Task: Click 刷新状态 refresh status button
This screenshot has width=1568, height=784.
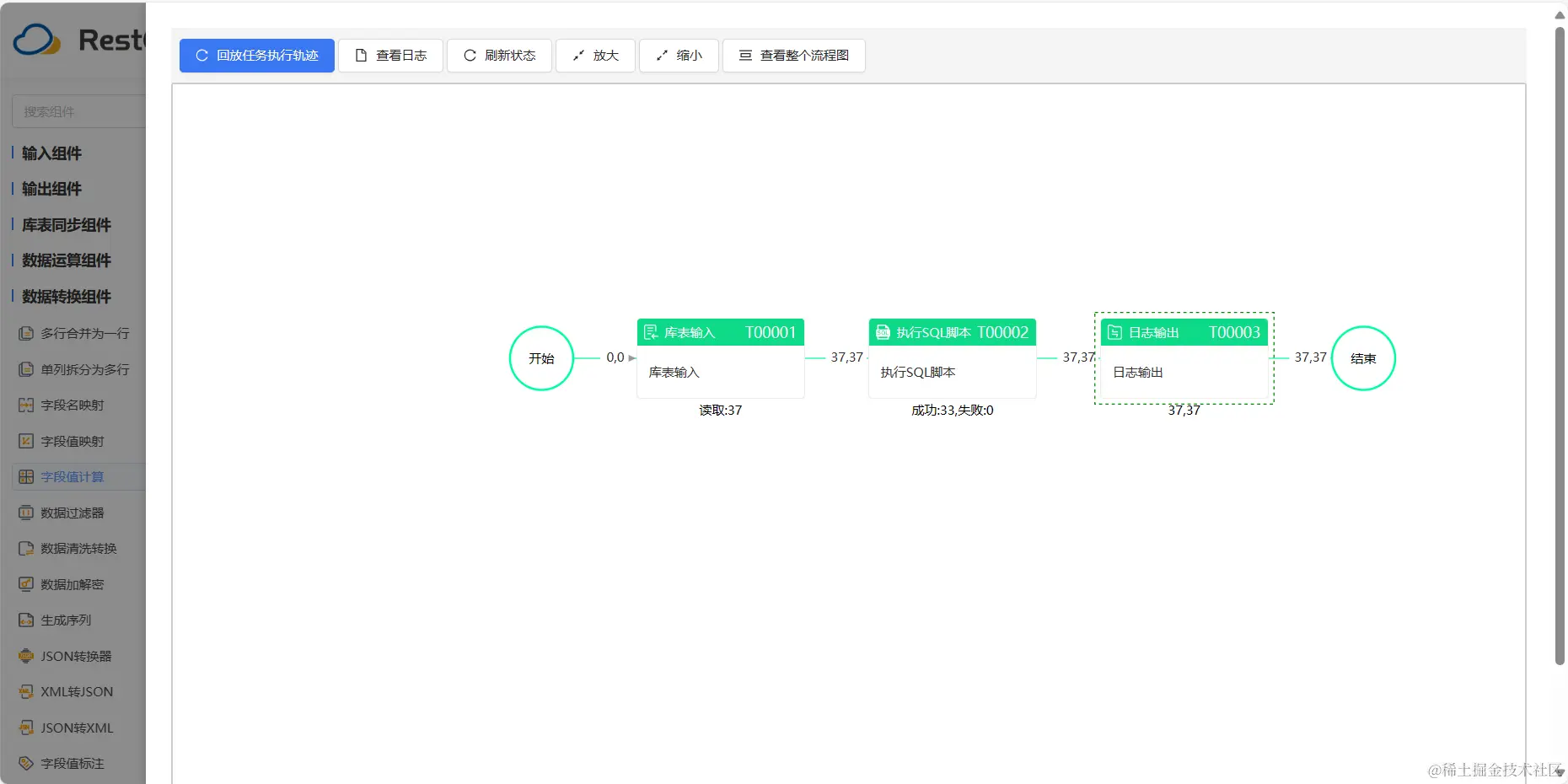Action: [x=499, y=56]
